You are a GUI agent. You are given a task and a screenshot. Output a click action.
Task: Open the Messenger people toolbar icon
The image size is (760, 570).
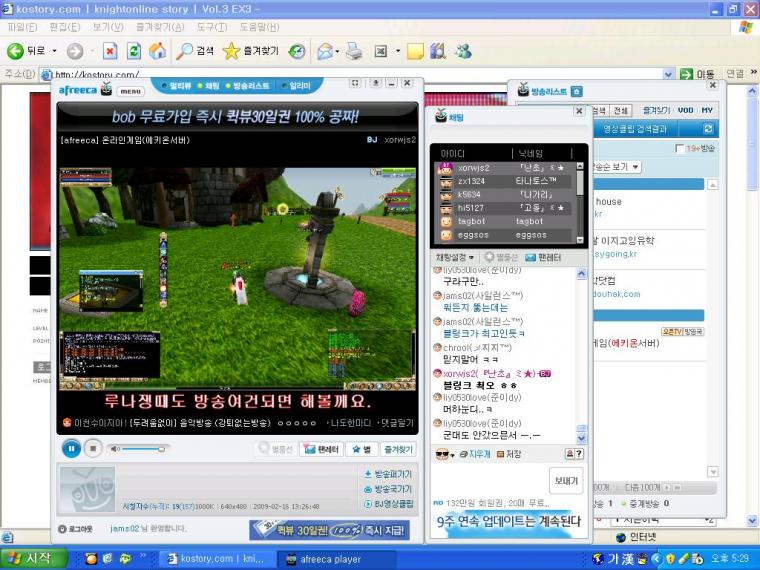[463, 51]
